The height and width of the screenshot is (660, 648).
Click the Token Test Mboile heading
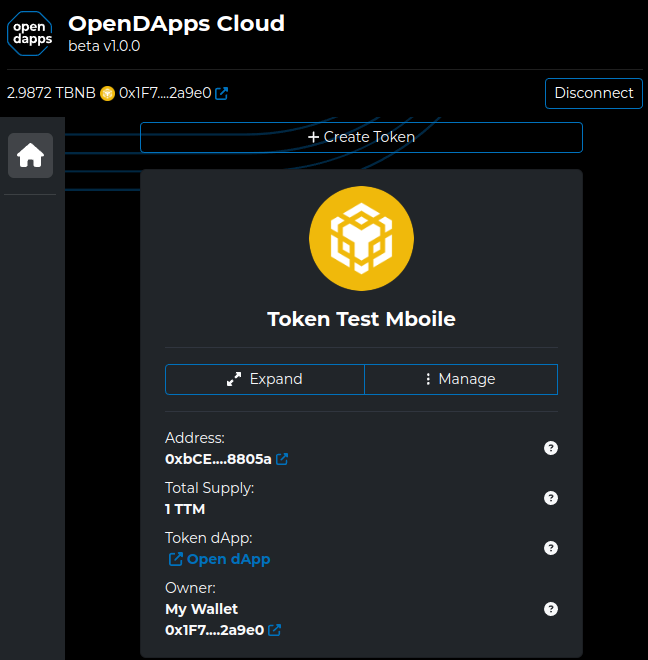361,319
